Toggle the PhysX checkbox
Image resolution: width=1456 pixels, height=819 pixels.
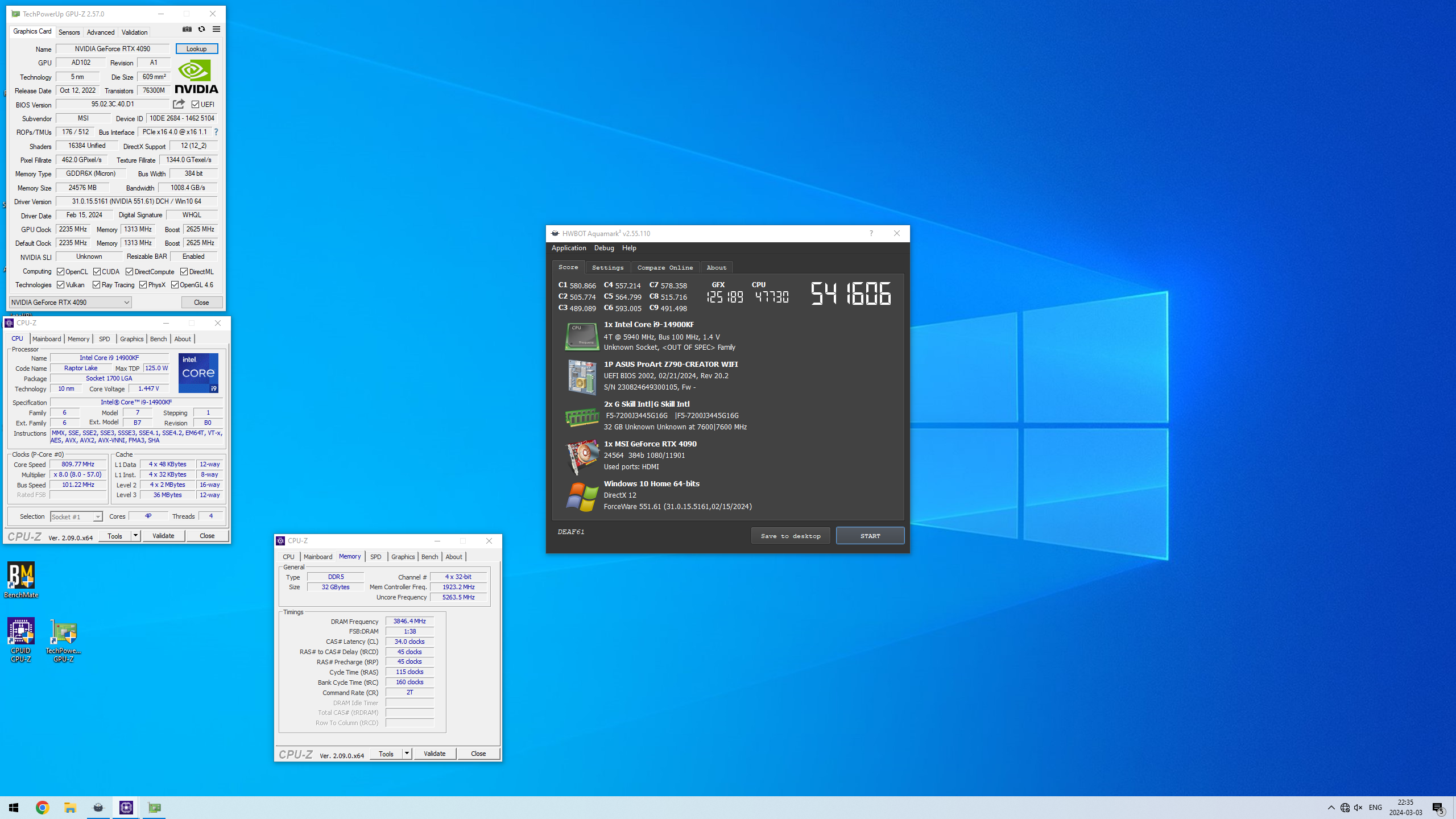pos(143,285)
